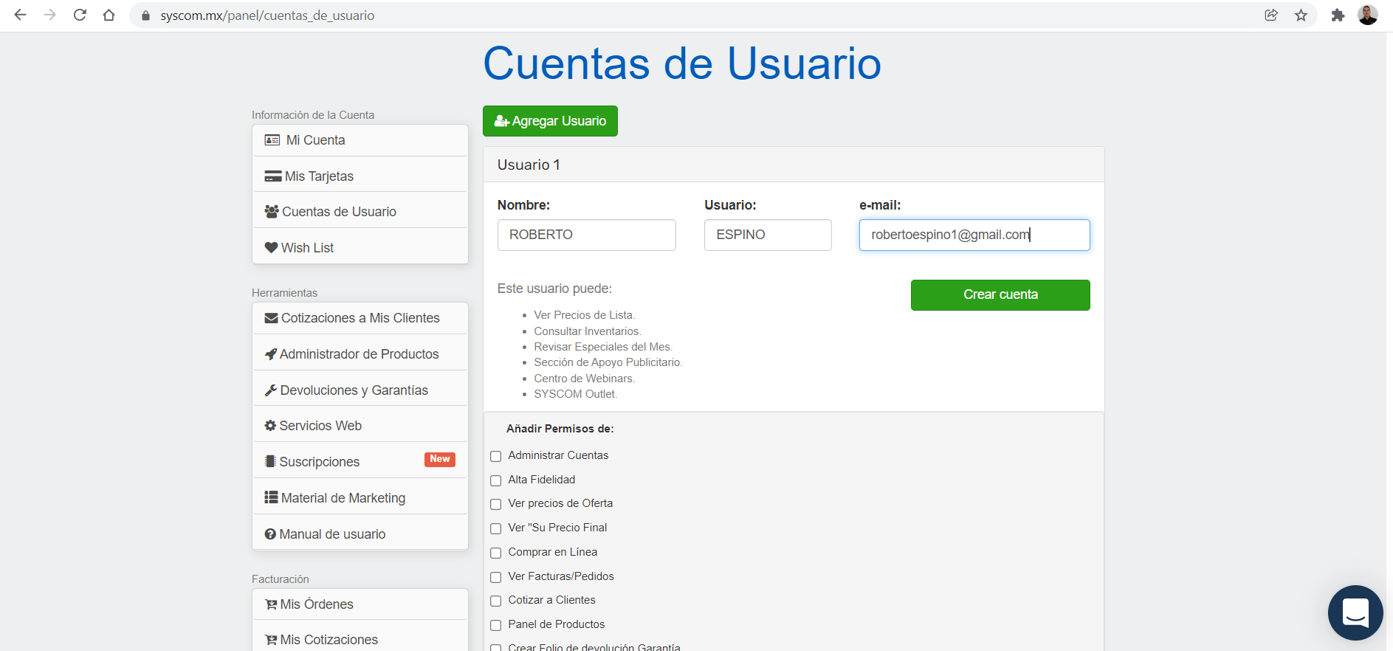Screen dimensions: 1393x651
Task: Select Mis Tarjetas menu item
Action: point(360,176)
